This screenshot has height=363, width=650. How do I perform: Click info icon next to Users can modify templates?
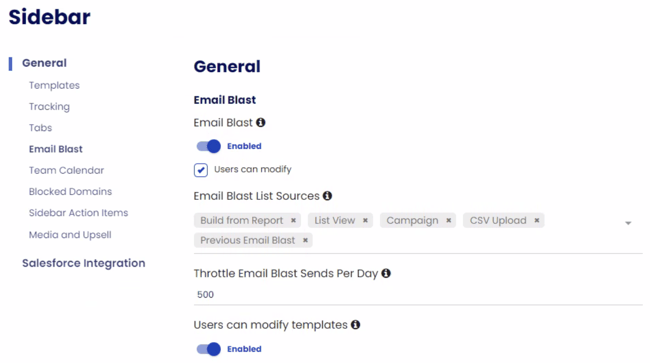[355, 325]
